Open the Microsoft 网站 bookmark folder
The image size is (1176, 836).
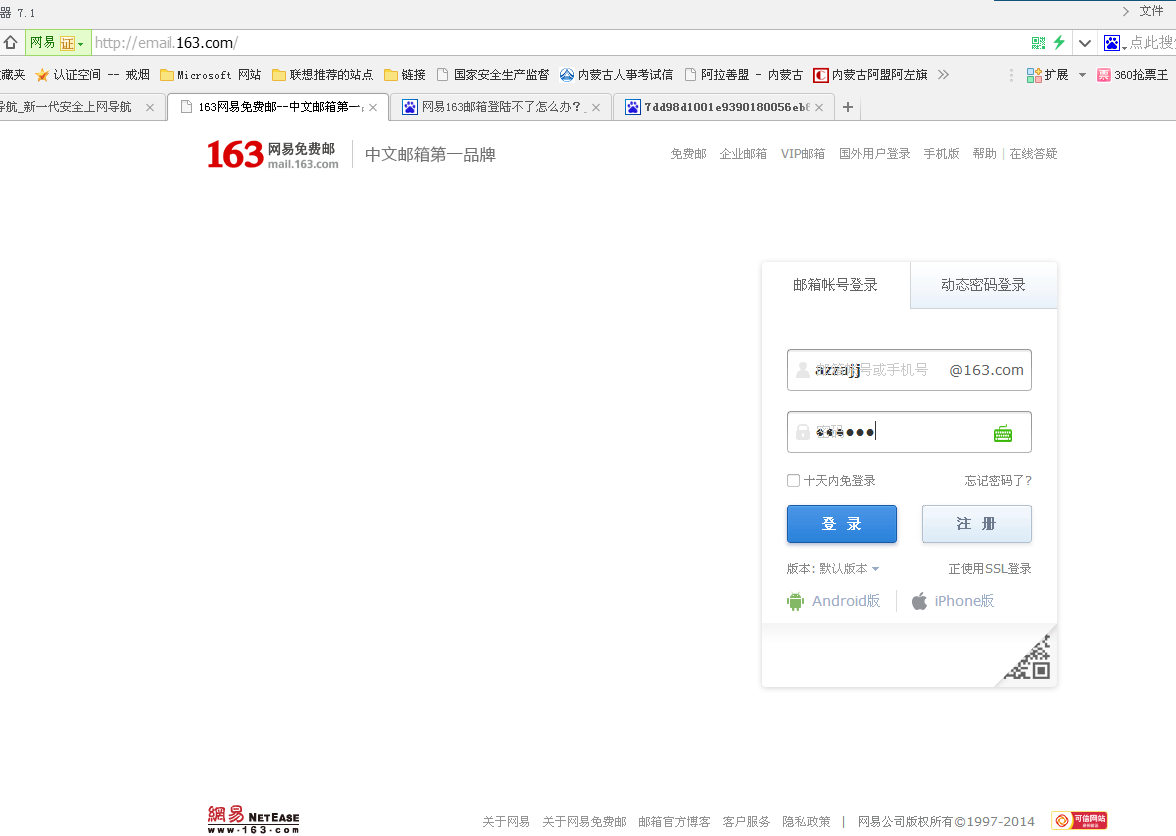tap(210, 75)
